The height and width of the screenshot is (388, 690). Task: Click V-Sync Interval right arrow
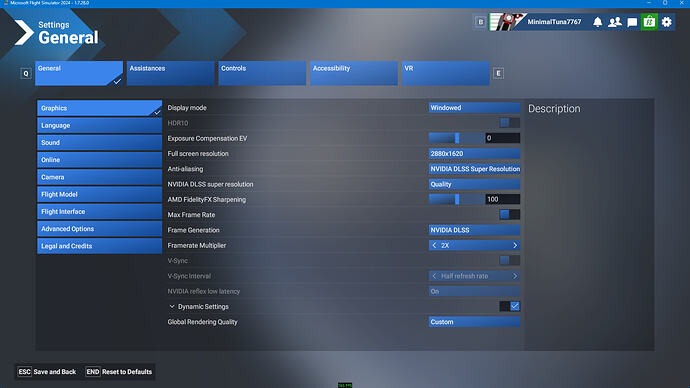coord(515,276)
